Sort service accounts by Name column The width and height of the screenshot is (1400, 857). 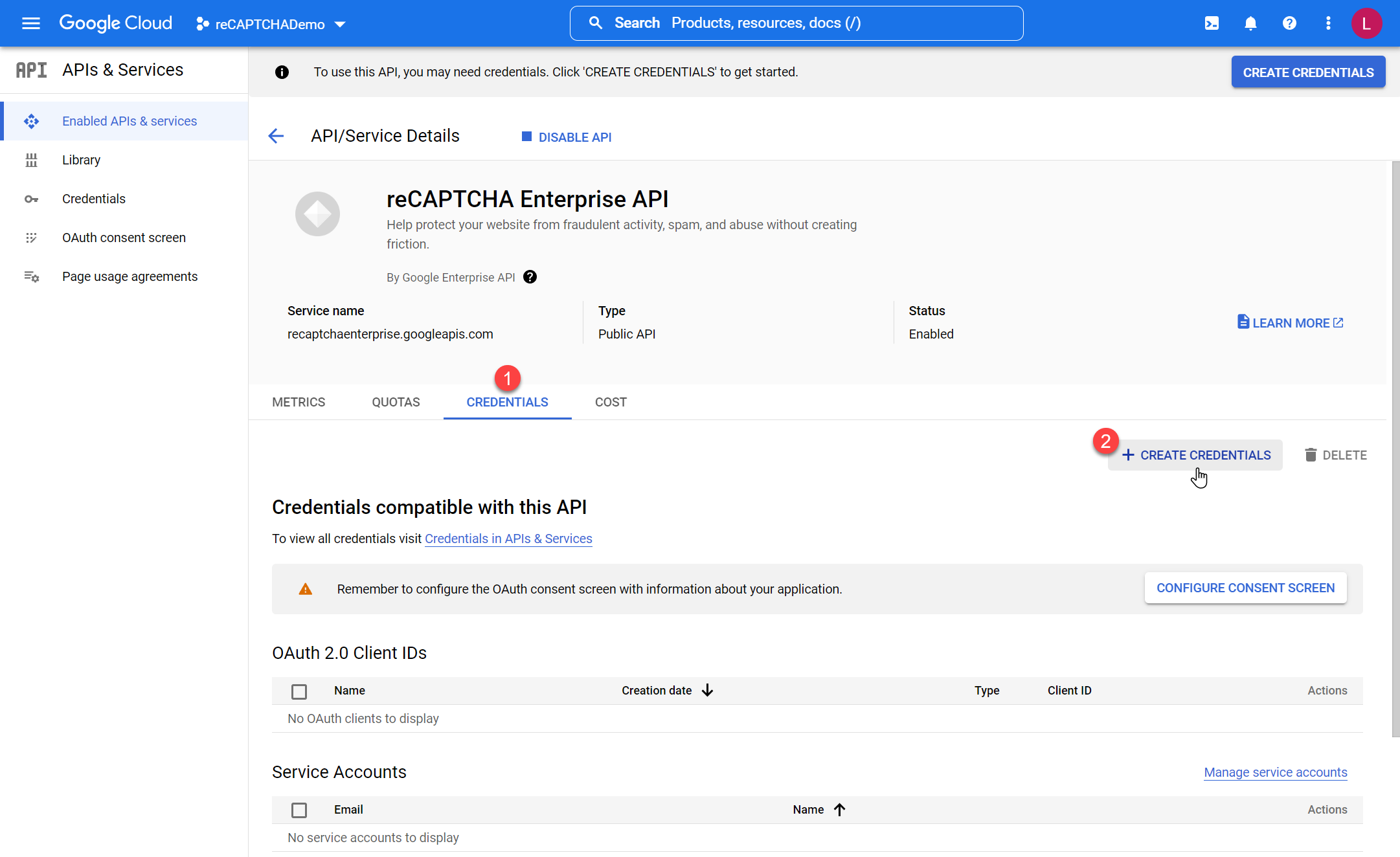point(808,810)
